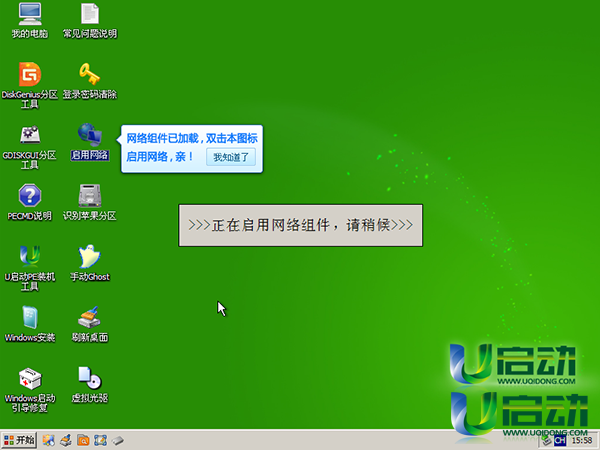Click the first quick-launch colorful desktop icon
The height and width of the screenshot is (450, 600).
49,440
